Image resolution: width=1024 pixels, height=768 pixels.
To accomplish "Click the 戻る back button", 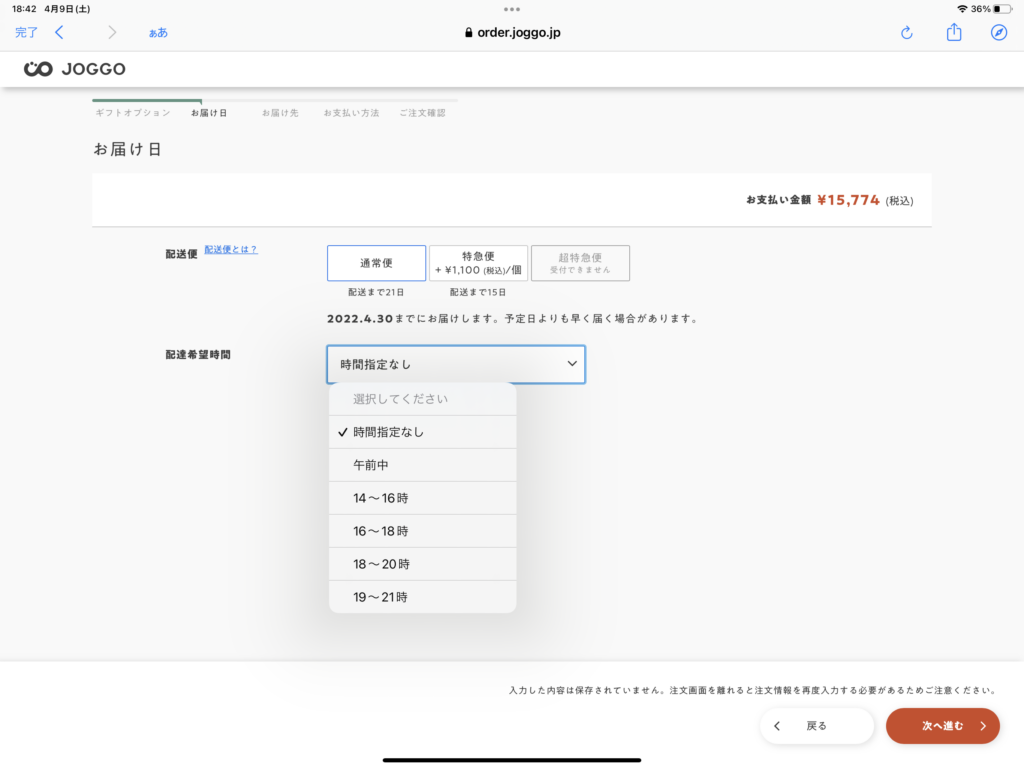I will (816, 726).
